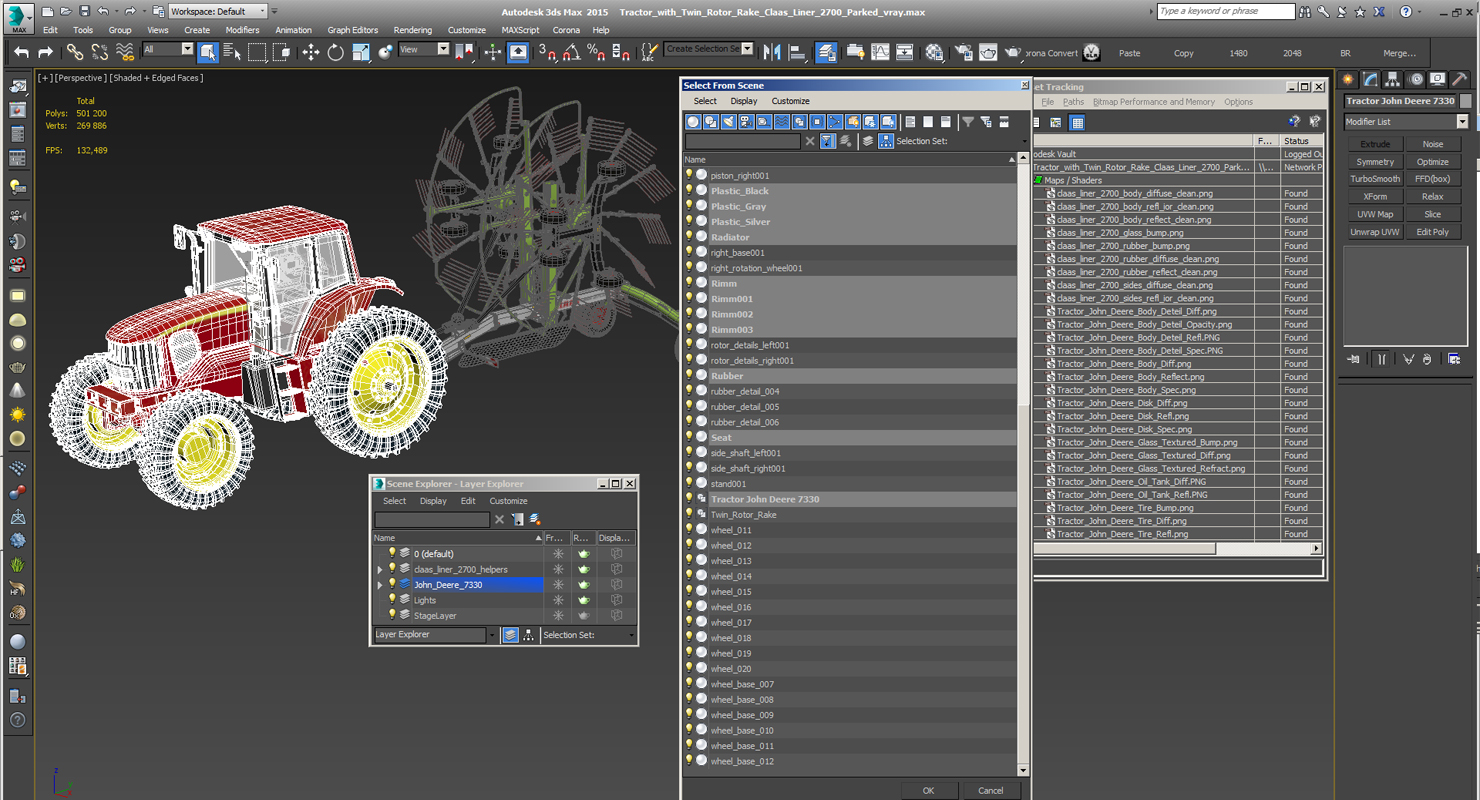Switch to sort by layer in Layer Explorer
The height and width of the screenshot is (800, 1480).
[x=510, y=635]
